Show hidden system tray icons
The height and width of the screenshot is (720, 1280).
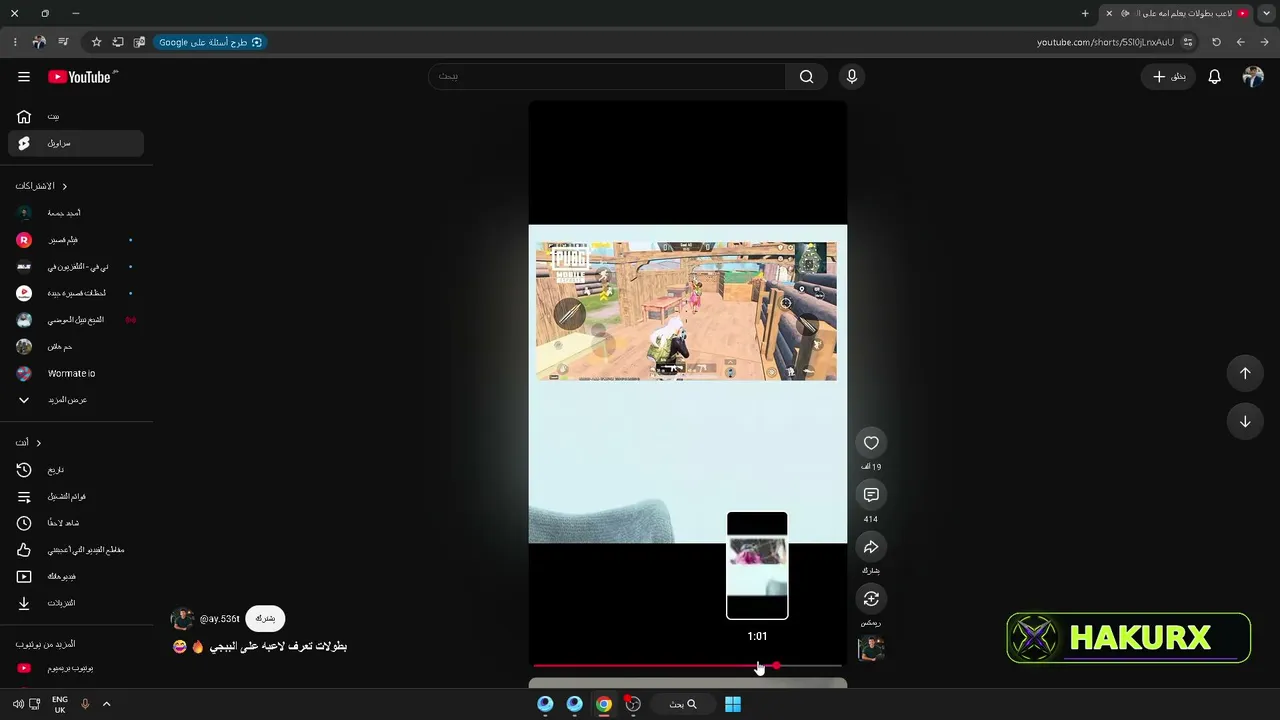point(106,704)
